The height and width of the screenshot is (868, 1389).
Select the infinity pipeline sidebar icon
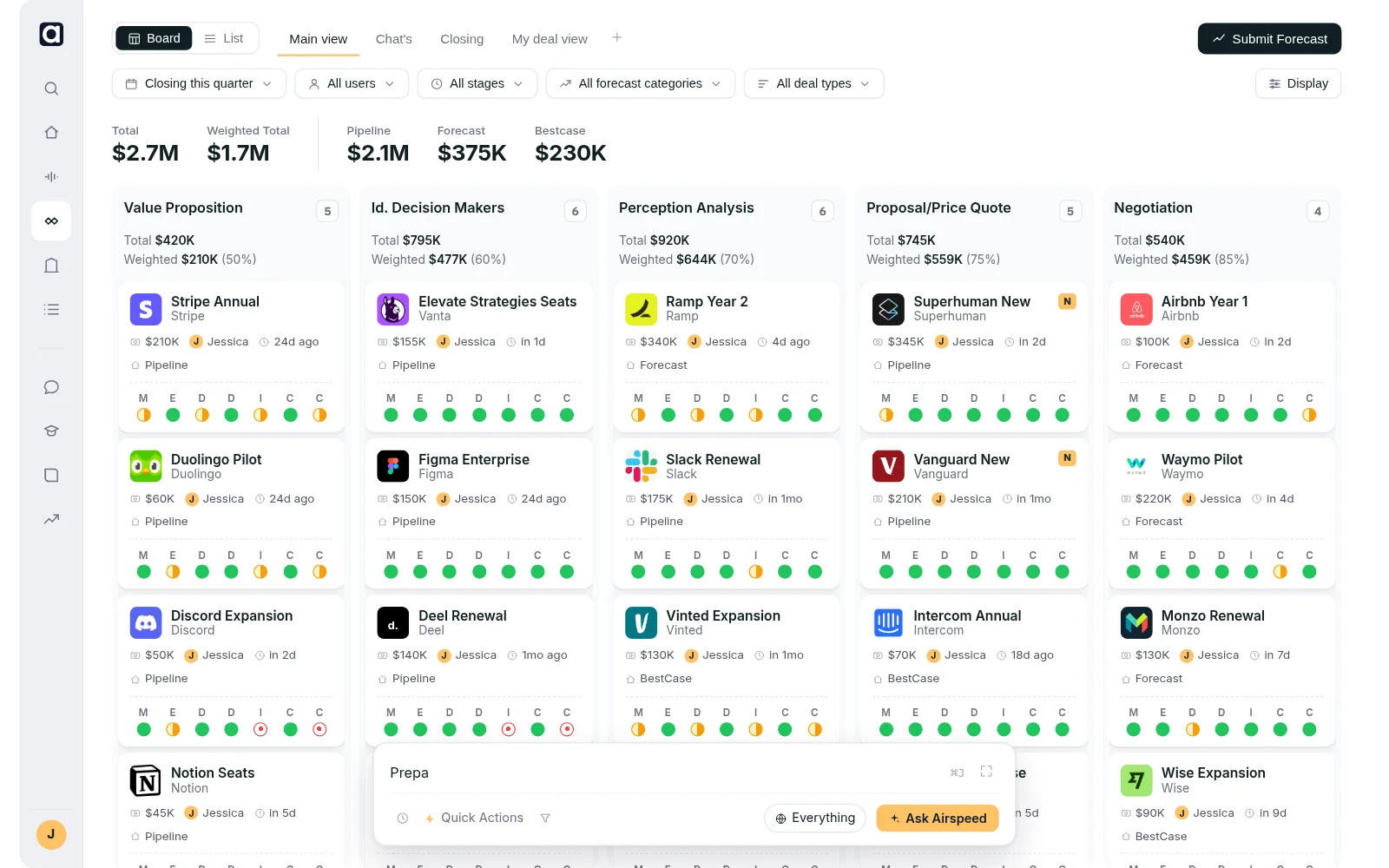[x=51, y=221]
